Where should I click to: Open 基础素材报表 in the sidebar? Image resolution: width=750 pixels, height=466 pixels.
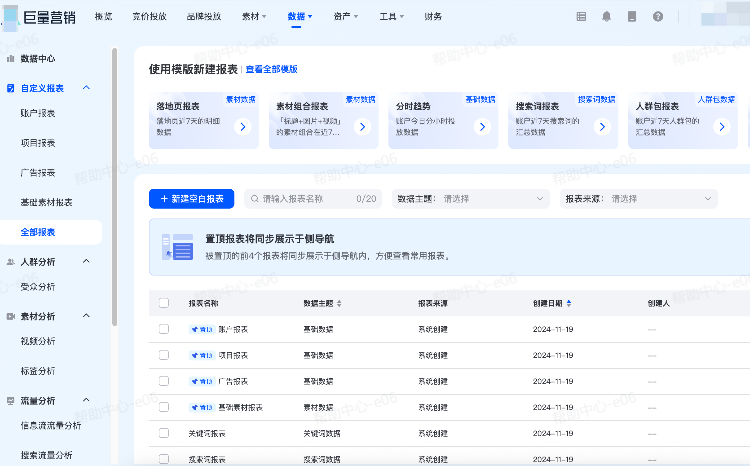click(x=46, y=202)
